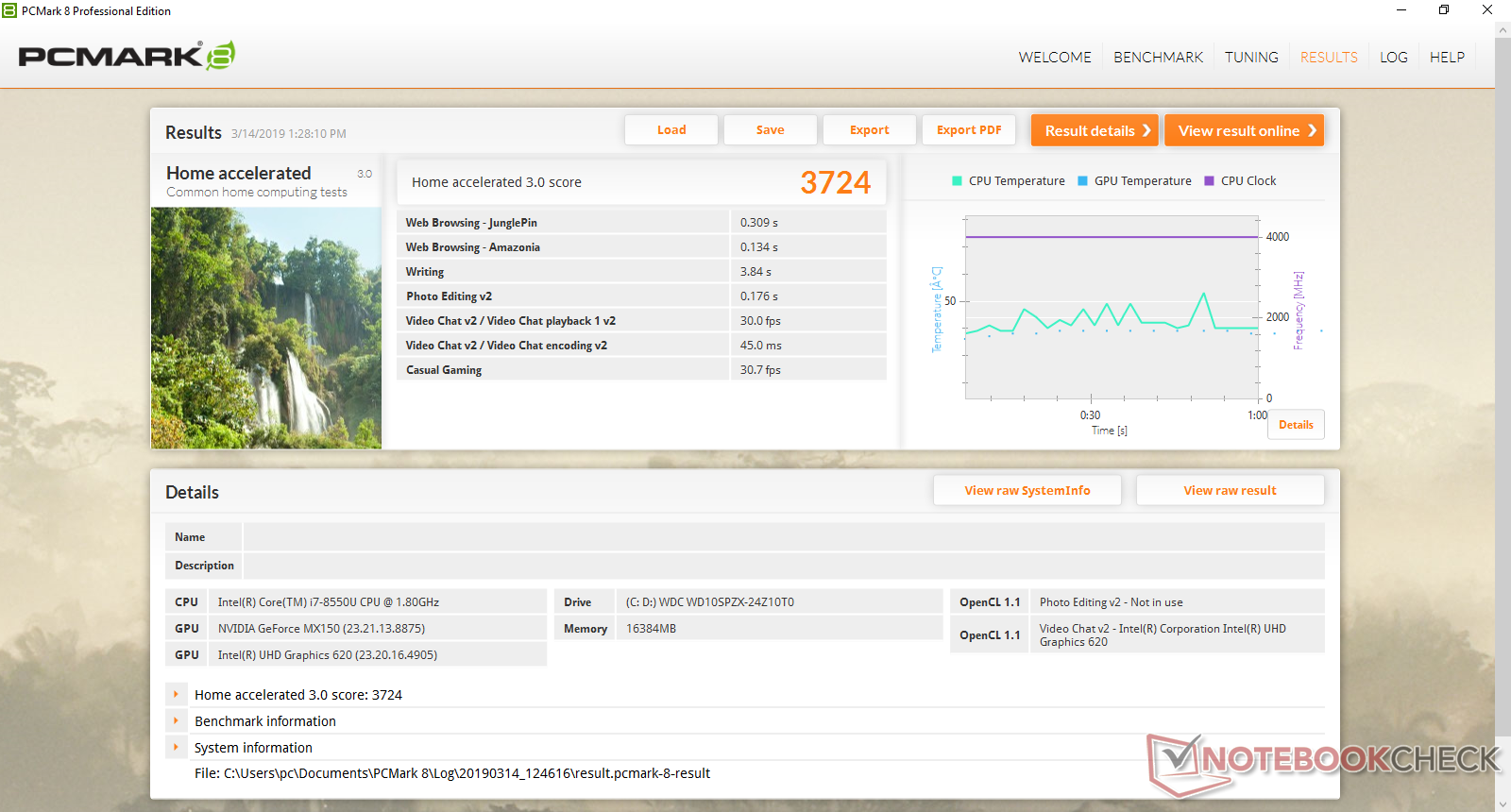Click the 3724 score value
Image resolution: width=1511 pixels, height=812 pixels.
point(836,182)
